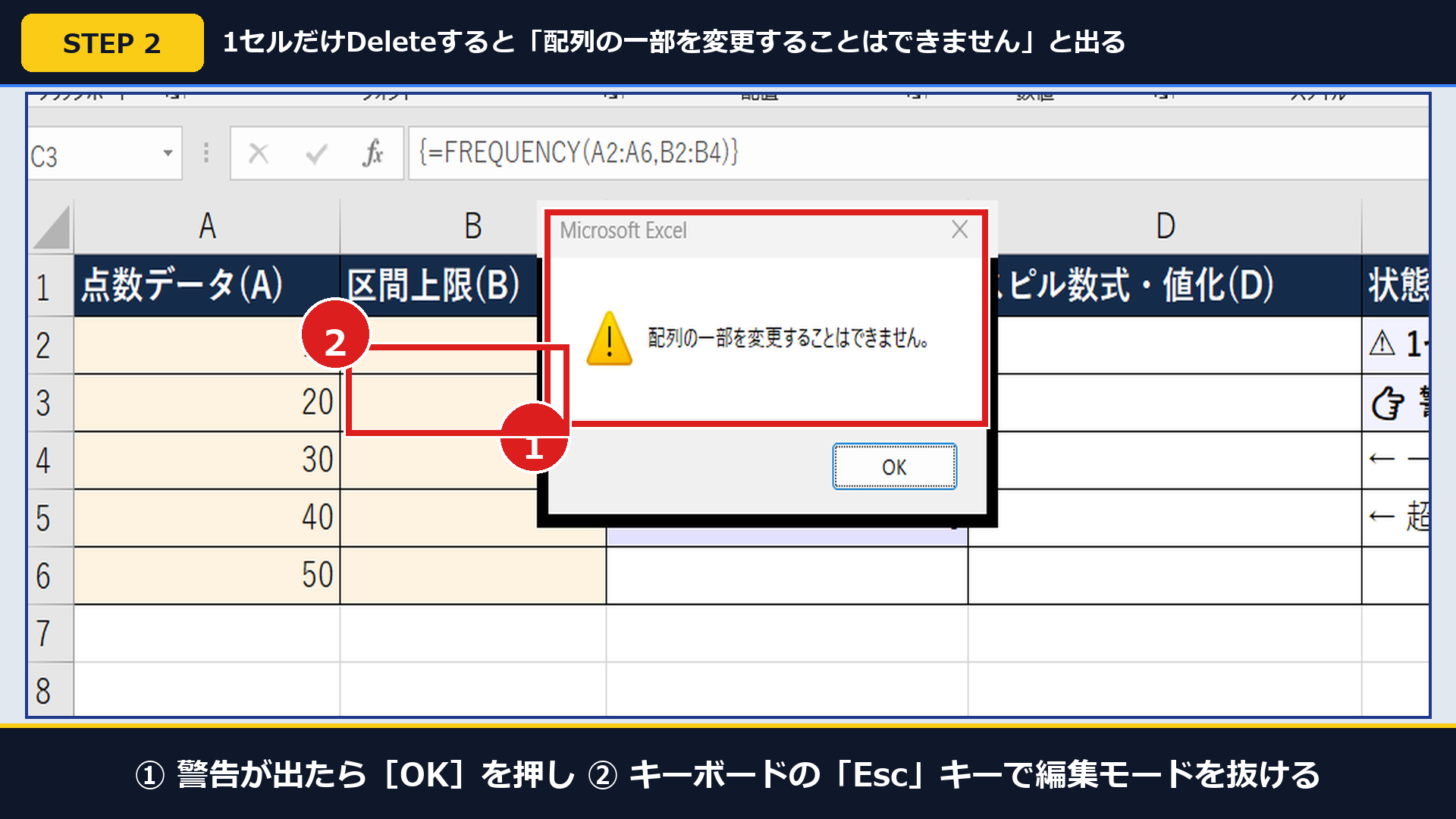Viewport: 1456px width, 819px height.
Task: Select column A header
Action: 207,227
